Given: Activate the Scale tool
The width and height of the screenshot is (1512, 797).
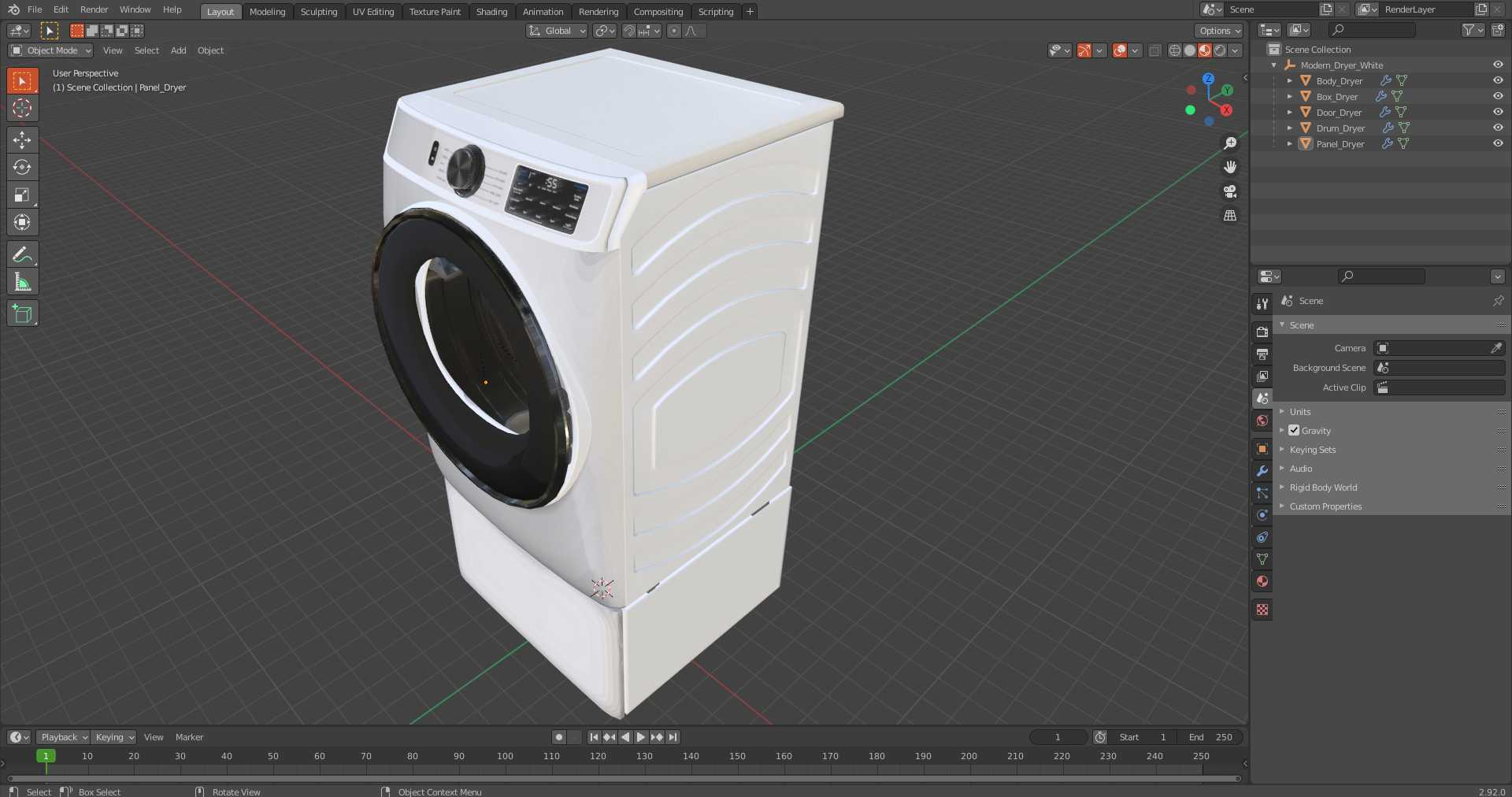Looking at the screenshot, I should [x=22, y=195].
